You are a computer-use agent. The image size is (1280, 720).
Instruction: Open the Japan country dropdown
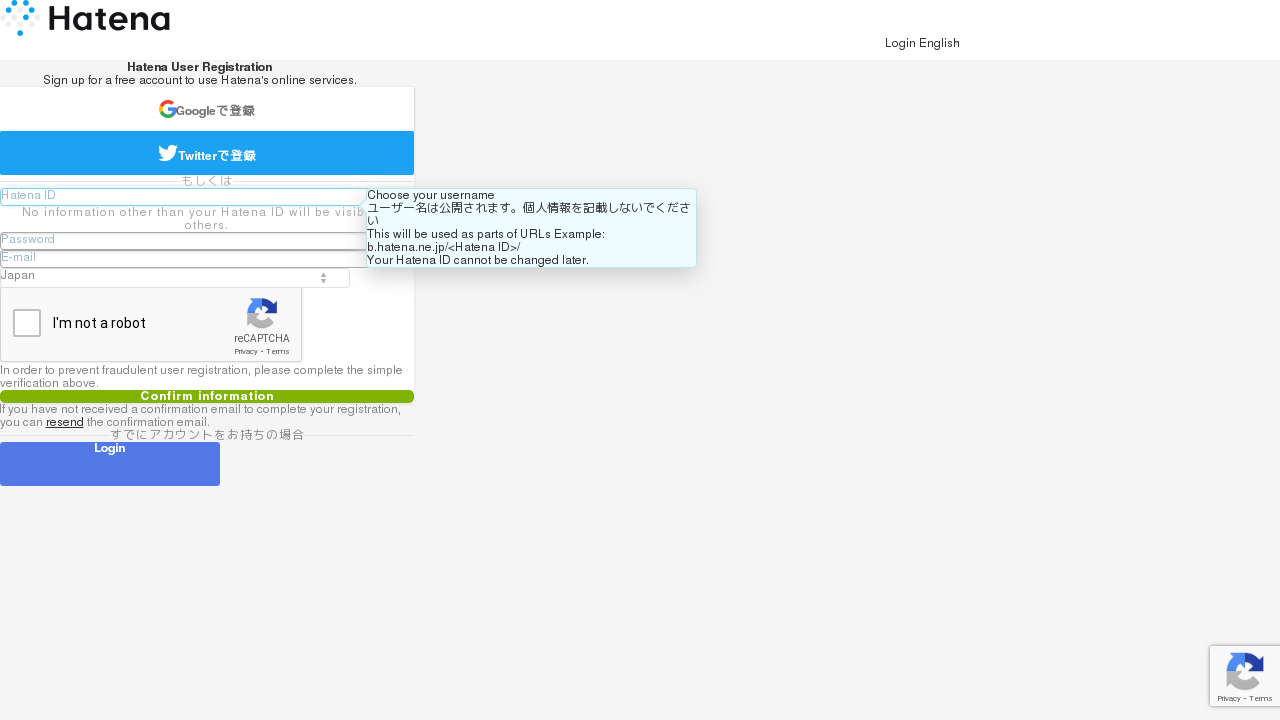pos(175,277)
